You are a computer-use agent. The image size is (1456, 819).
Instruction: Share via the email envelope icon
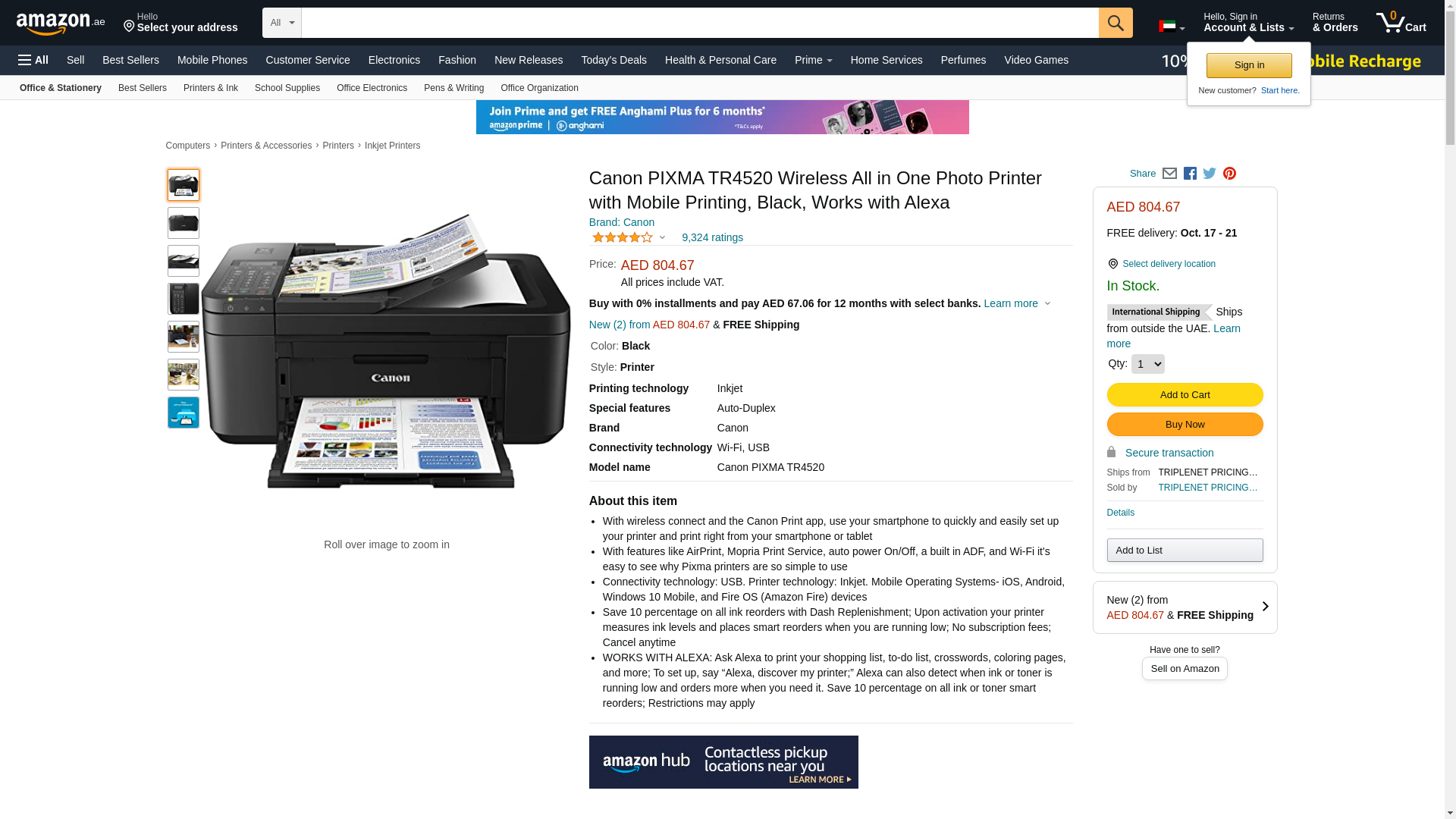pyautogui.click(x=1169, y=174)
